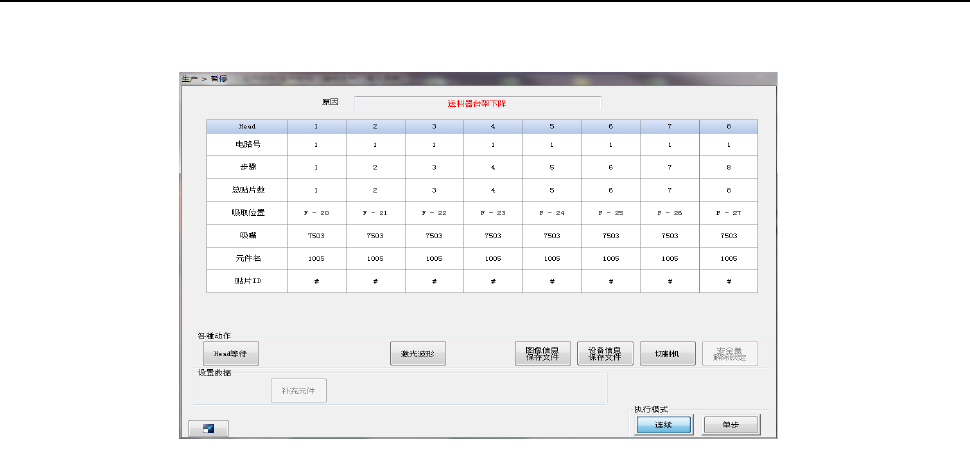Click 图像信息 保存文件 button
The height and width of the screenshot is (455, 970).
point(543,354)
